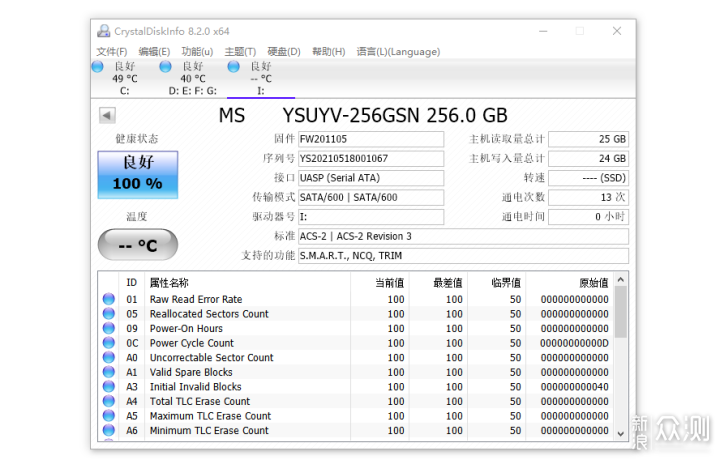
Task: Click raw value 00000000000D
Action: click(574, 343)
